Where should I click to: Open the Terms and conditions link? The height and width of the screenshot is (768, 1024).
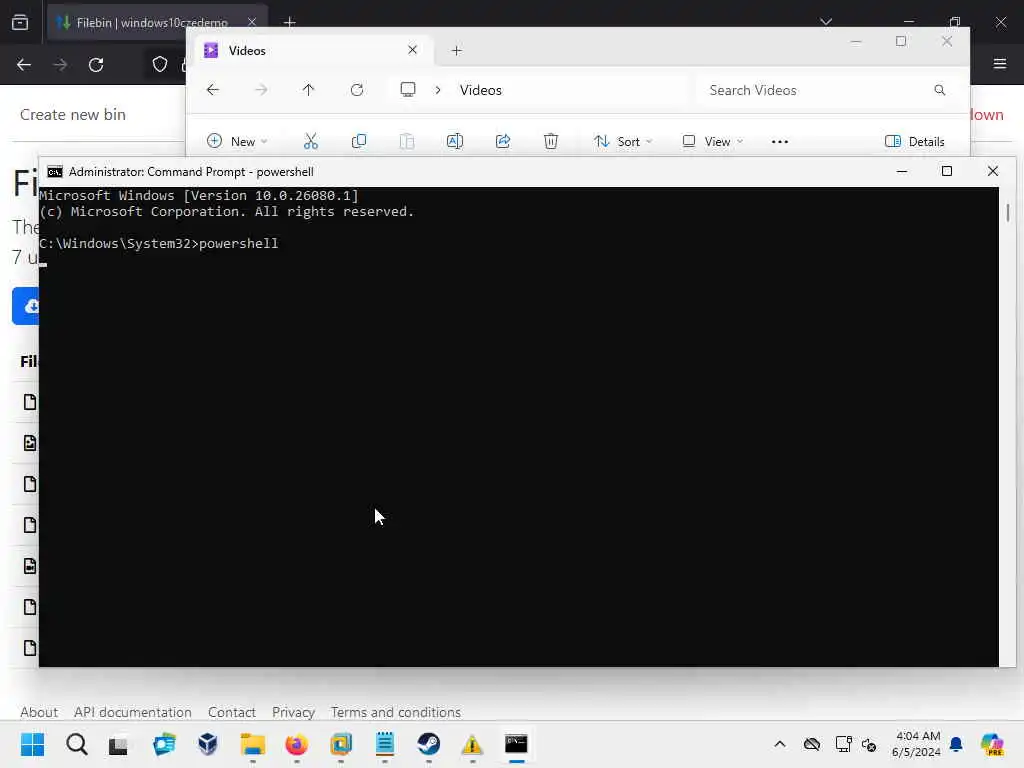pyautogui.click(x=395, y=712)
